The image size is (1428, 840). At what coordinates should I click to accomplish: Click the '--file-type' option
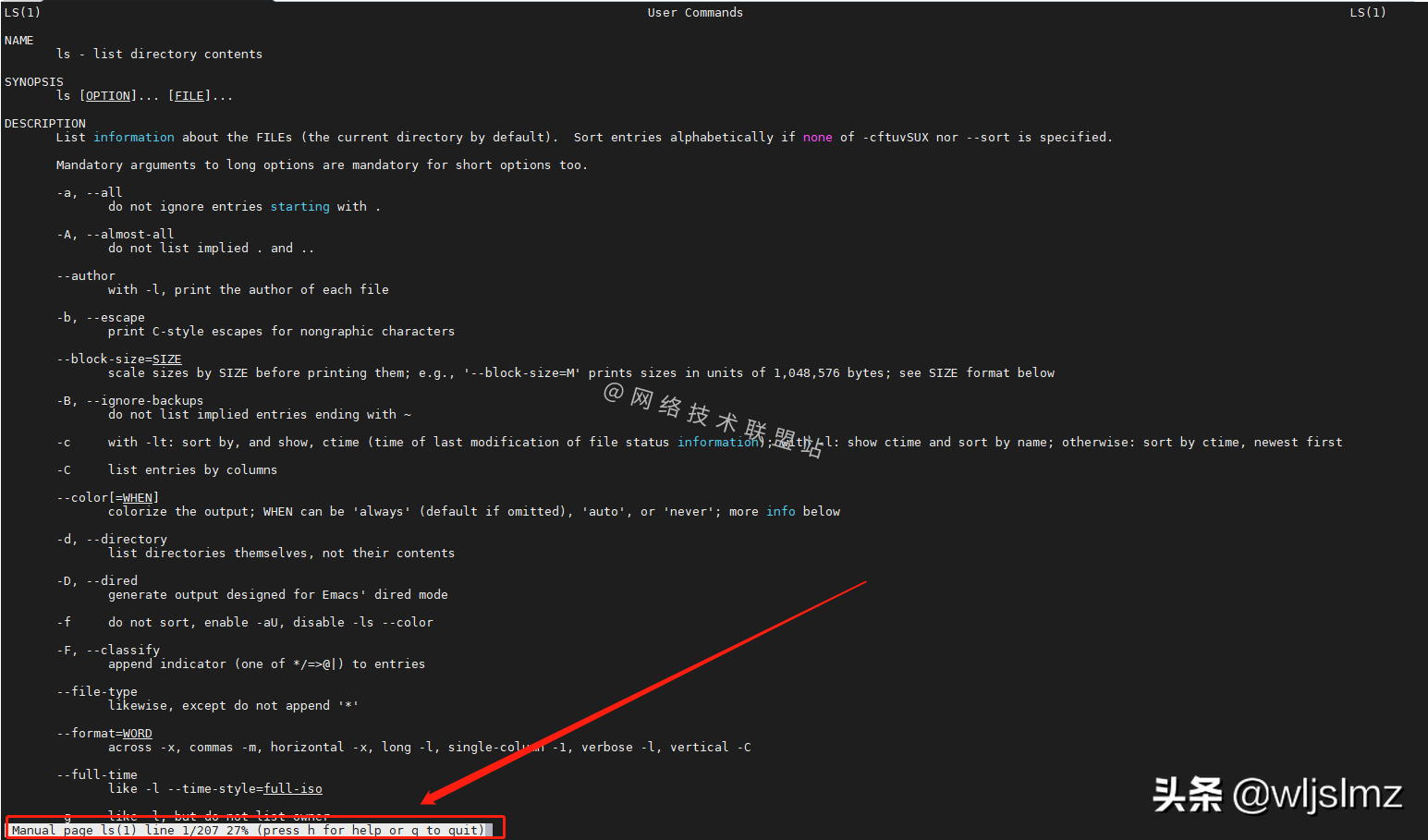(x=96, y=691)
